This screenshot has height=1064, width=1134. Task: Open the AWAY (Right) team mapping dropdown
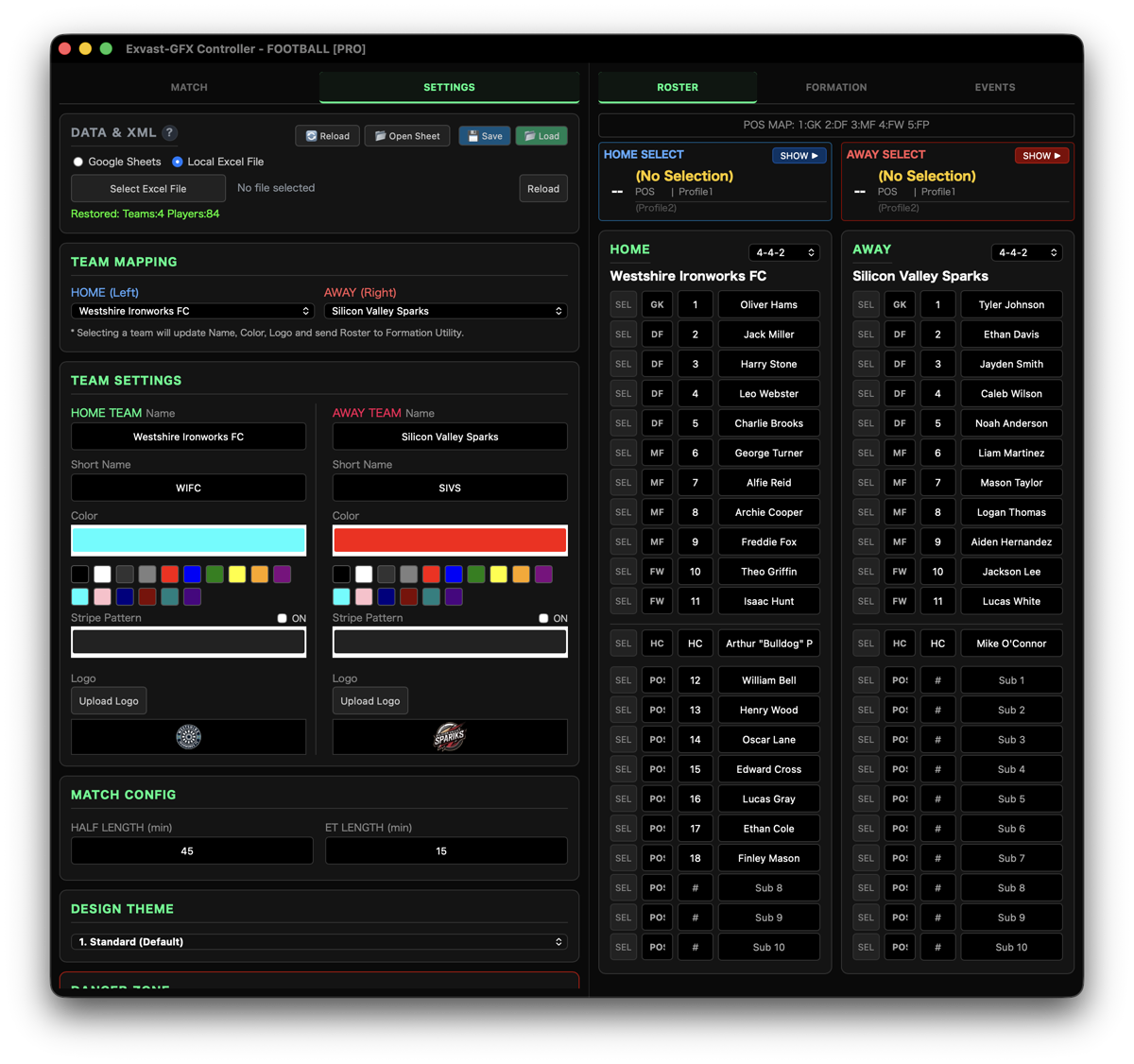click(446, 311)
